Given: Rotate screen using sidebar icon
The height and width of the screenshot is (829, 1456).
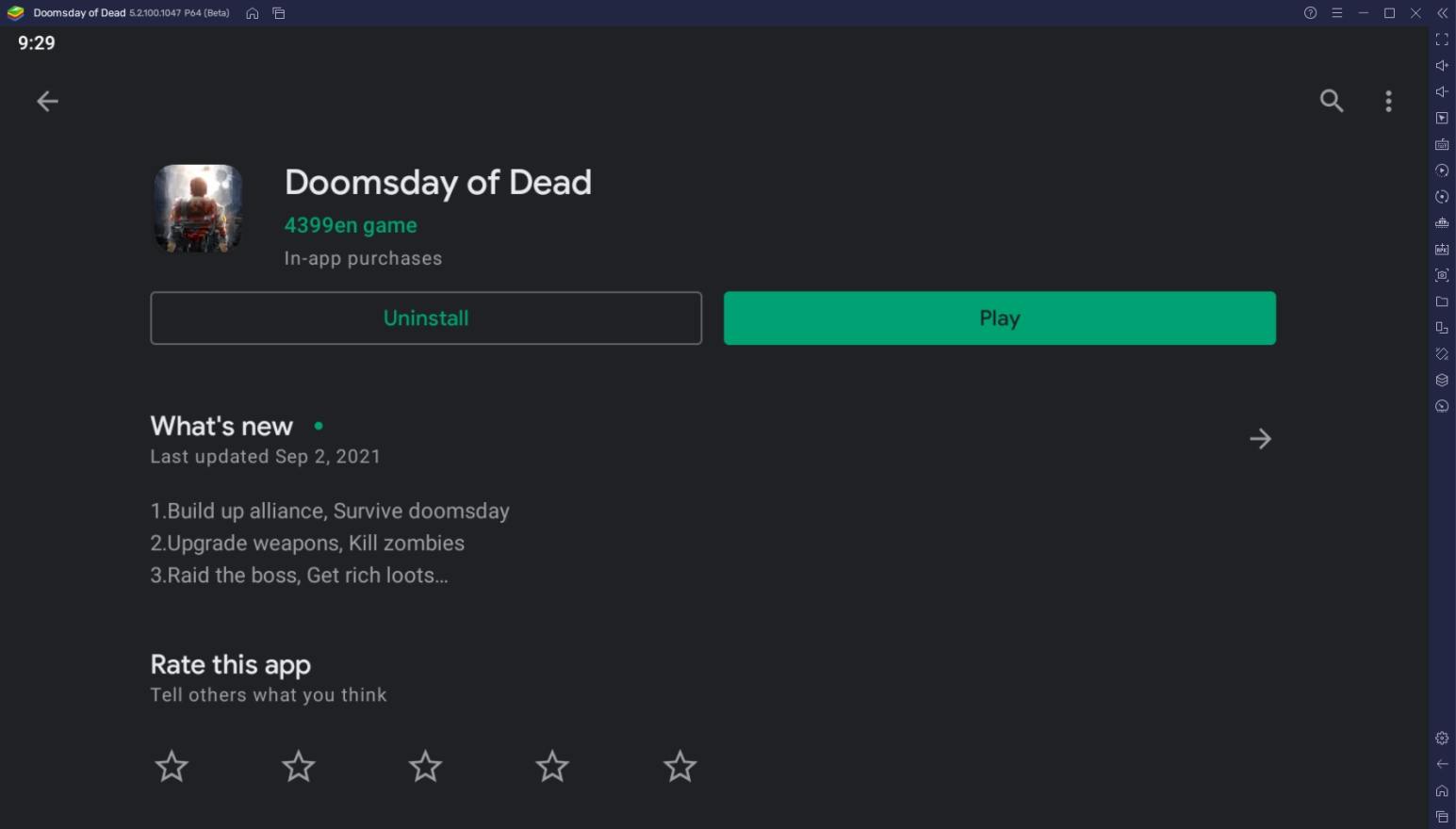Looking at the screenshot, I should pos(1442,354).
